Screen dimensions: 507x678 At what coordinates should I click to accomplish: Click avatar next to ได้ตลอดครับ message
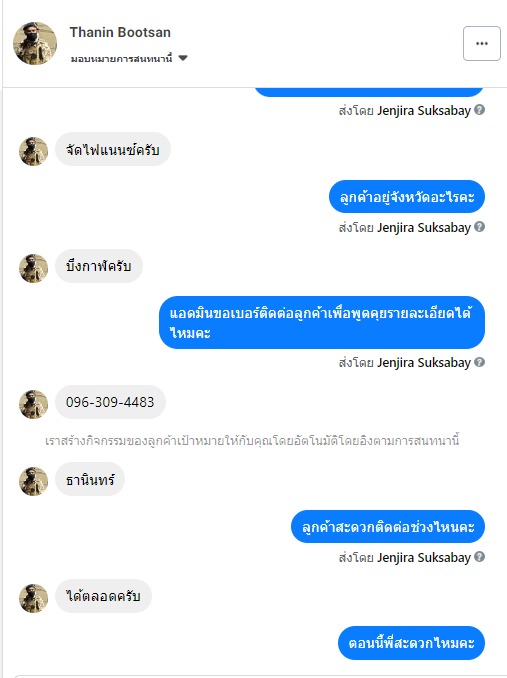tap(33, 598)
